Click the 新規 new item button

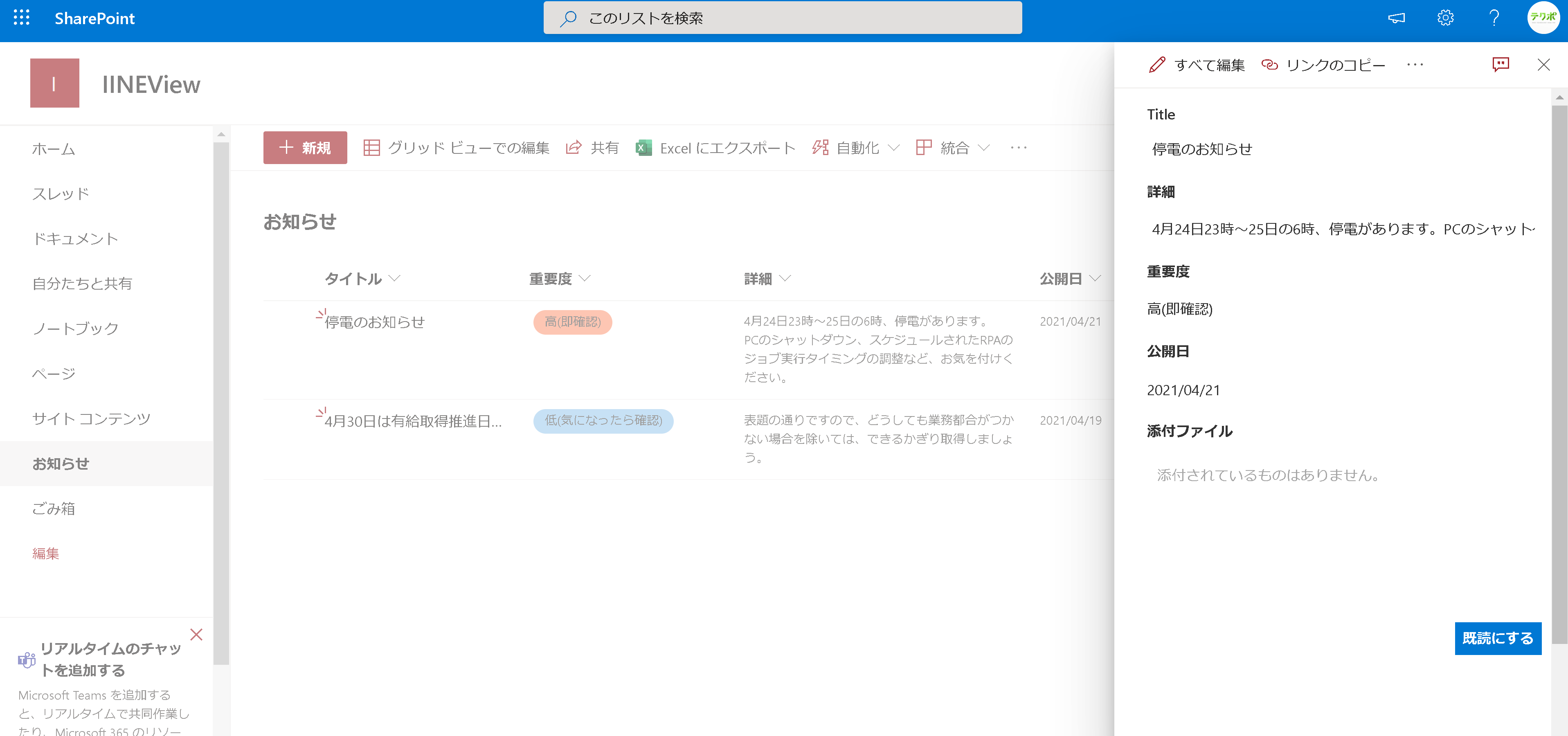(x=305, y=148)
